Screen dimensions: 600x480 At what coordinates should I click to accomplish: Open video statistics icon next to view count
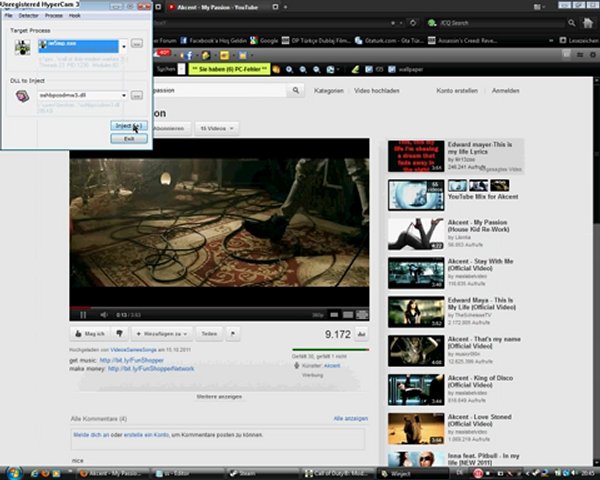tap(361, 334)
